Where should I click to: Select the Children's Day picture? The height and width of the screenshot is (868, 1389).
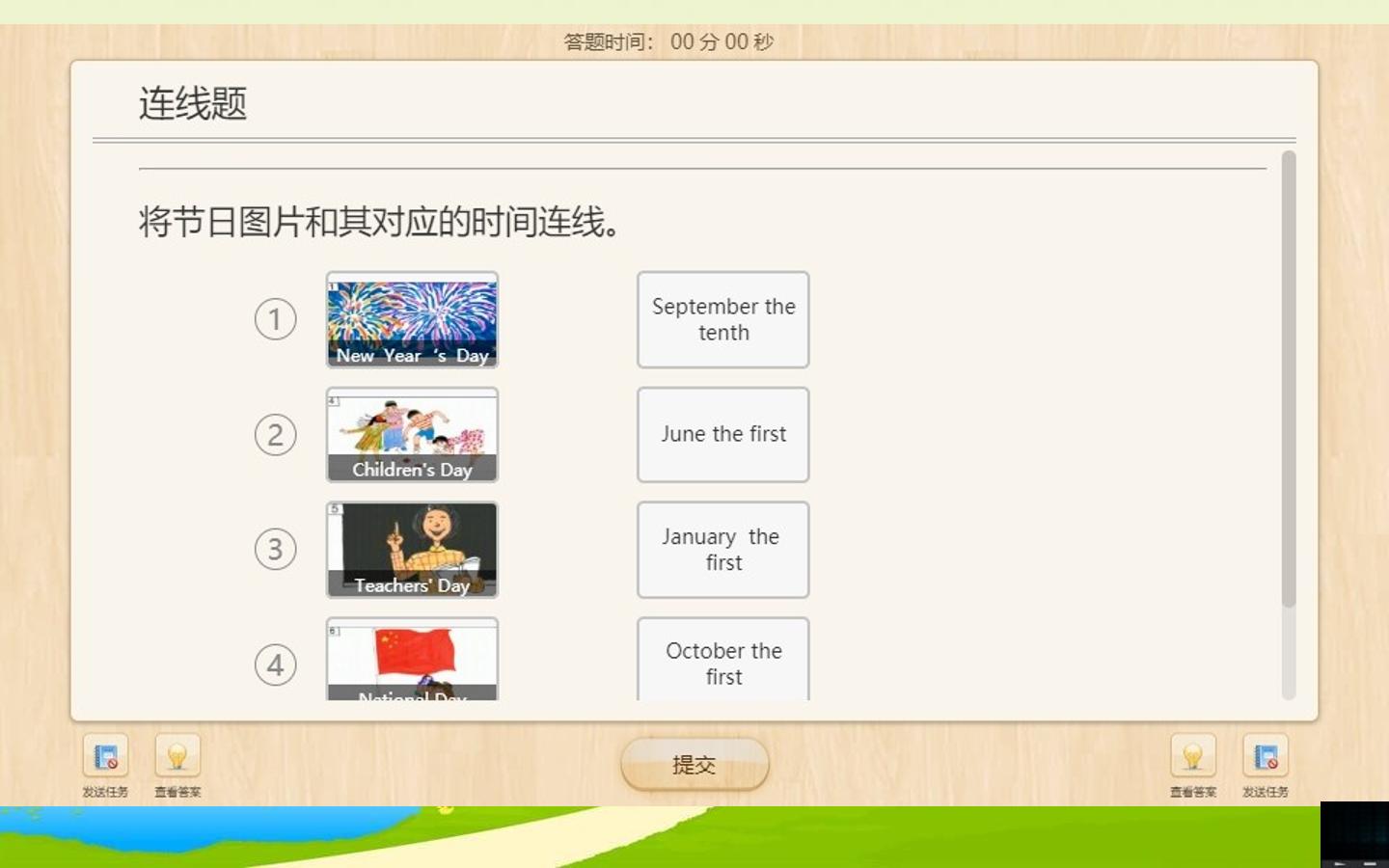[x=413, y=435]
